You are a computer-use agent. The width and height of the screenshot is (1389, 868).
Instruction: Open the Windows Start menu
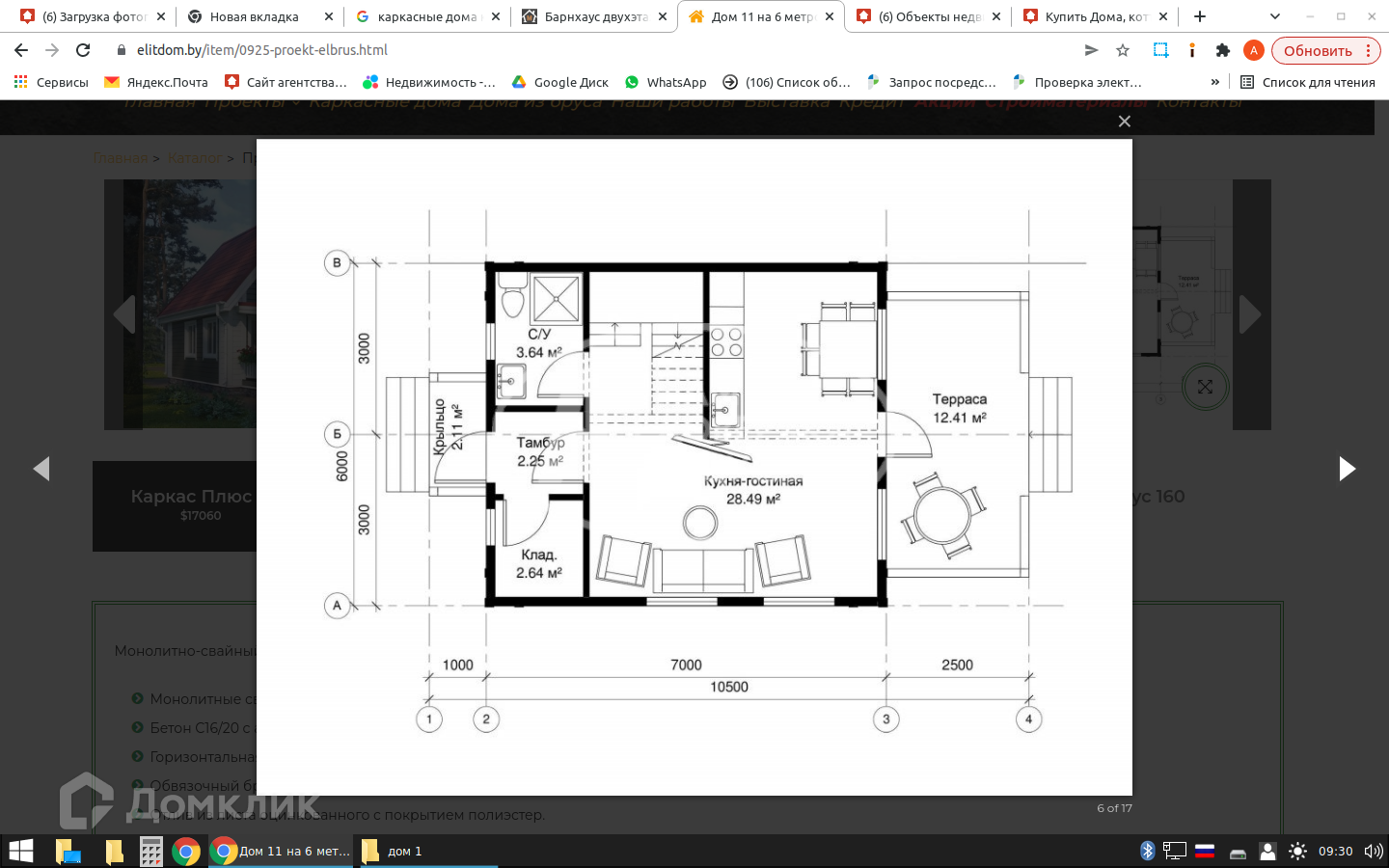21,851
